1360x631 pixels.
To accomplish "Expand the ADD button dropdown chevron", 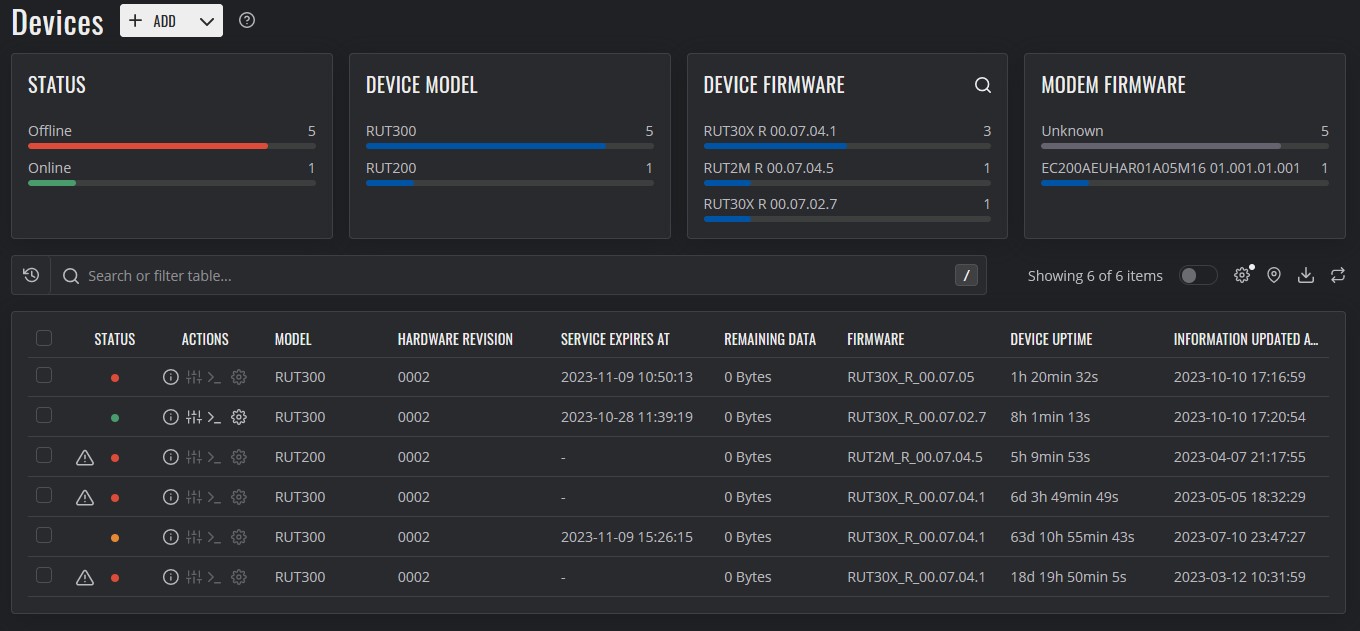I will point(207,21).
